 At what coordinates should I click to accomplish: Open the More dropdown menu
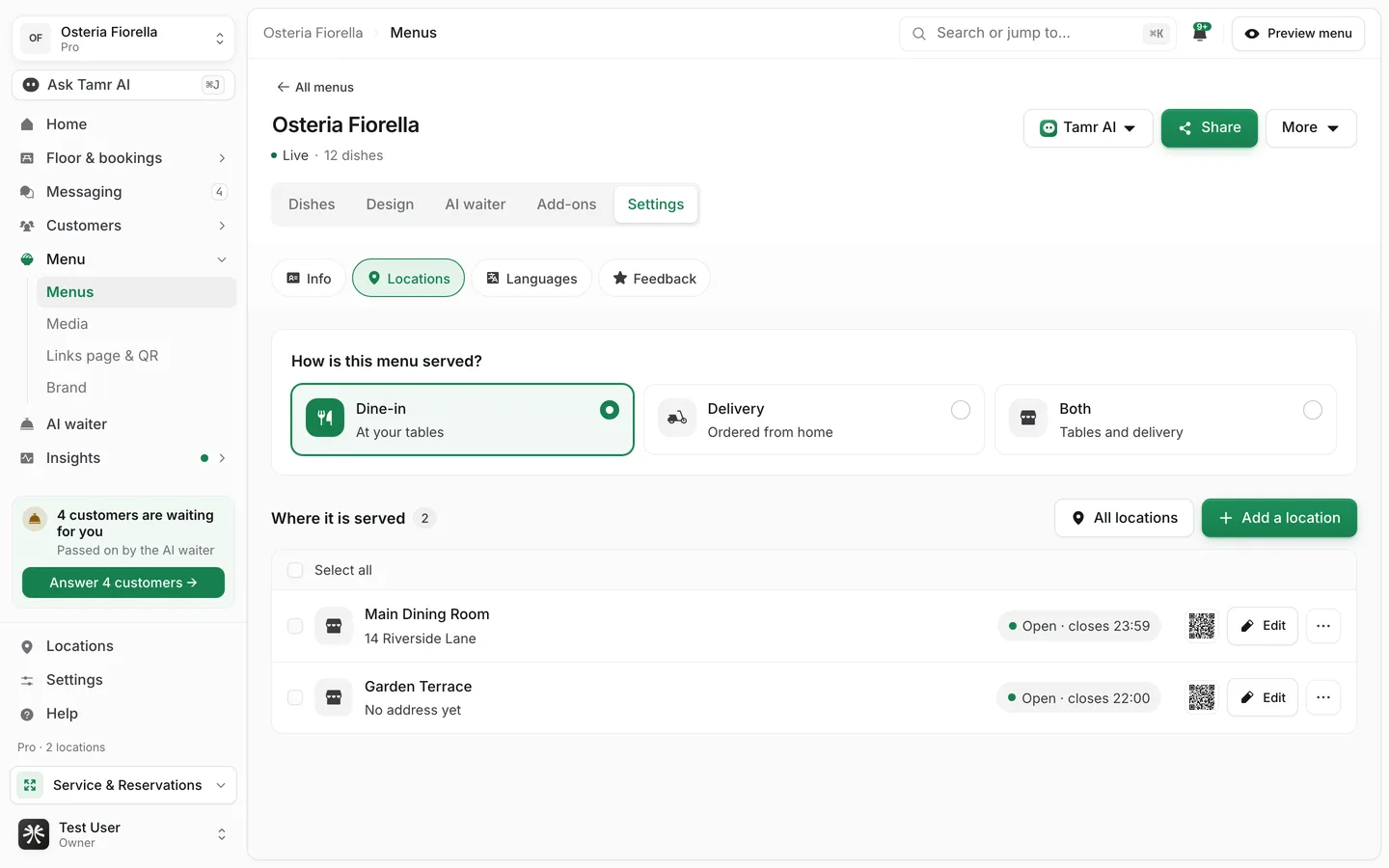tap(1311, 128)
